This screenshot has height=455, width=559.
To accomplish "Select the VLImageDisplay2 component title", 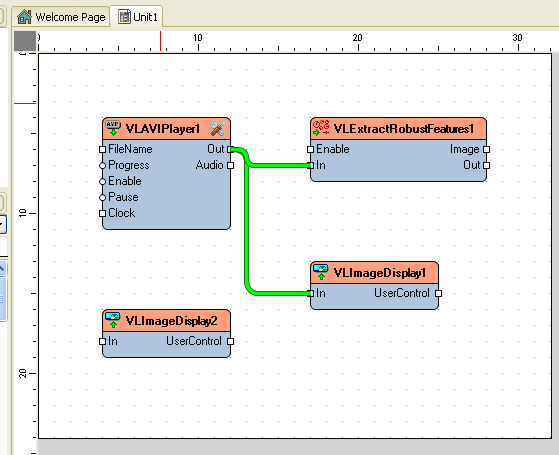I will (171, 321).
